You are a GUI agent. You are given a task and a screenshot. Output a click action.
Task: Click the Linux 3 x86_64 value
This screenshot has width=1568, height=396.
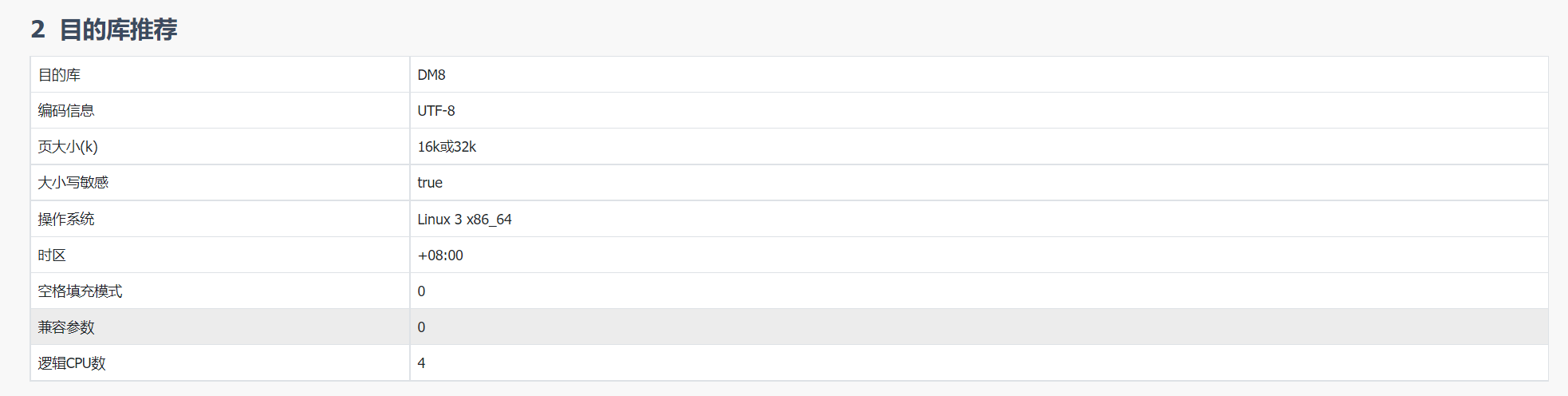[x=464, y=219]
